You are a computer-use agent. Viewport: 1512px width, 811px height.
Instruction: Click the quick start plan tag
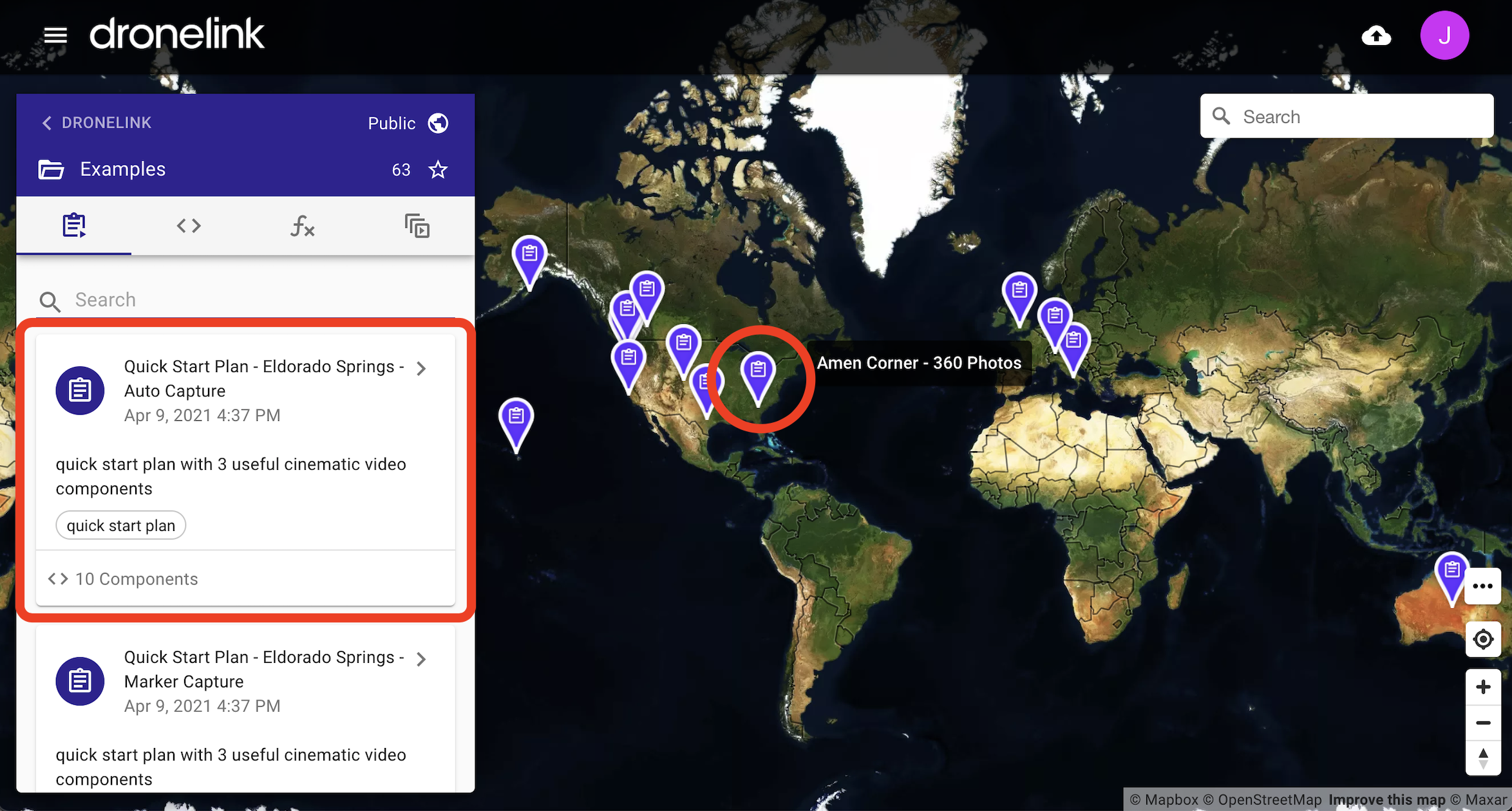click(x=121, y=525)
